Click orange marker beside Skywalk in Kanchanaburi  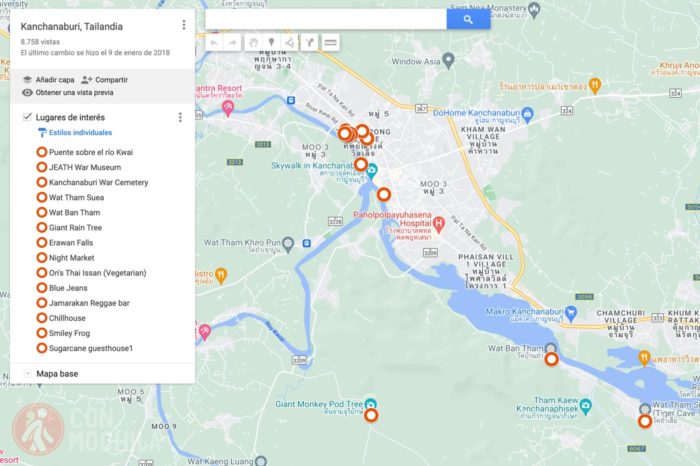pos(361,164)
